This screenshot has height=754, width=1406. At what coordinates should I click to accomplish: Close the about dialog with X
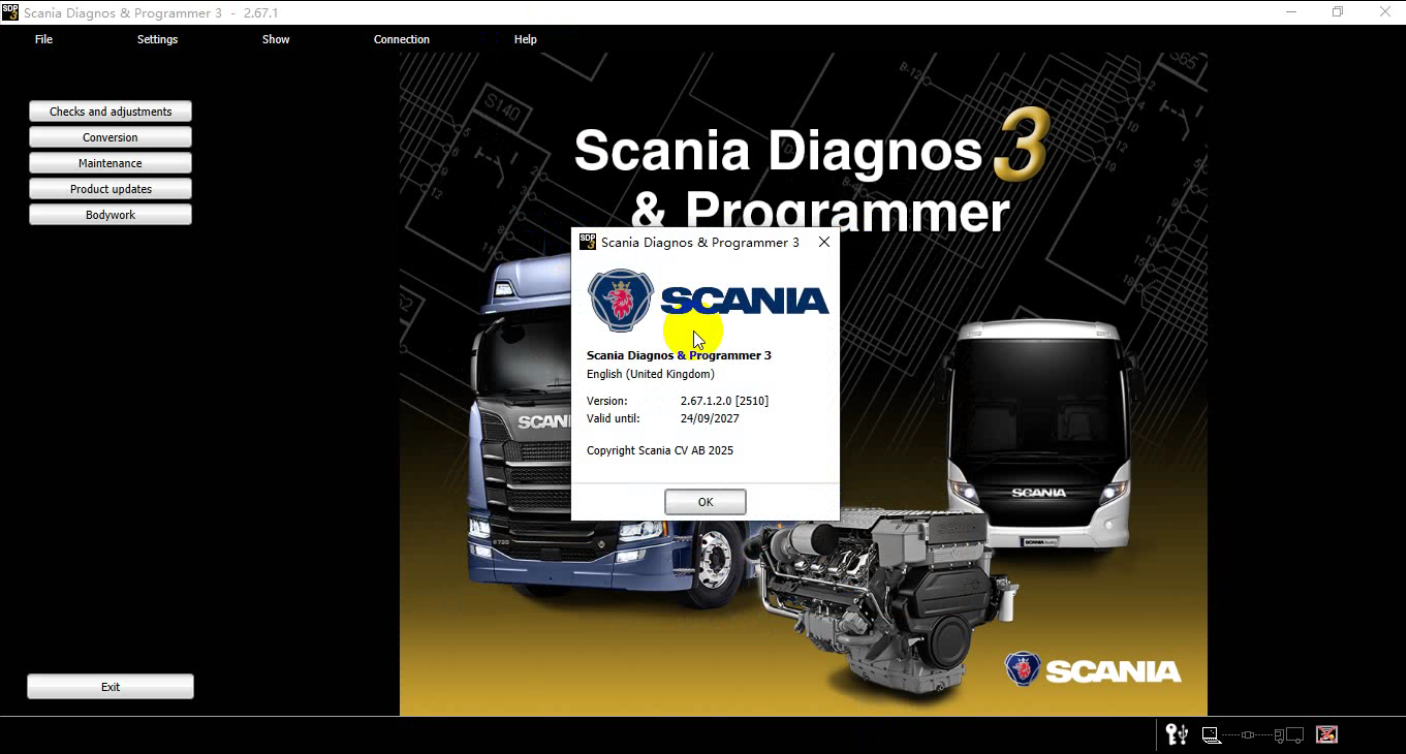coord(824,242)
